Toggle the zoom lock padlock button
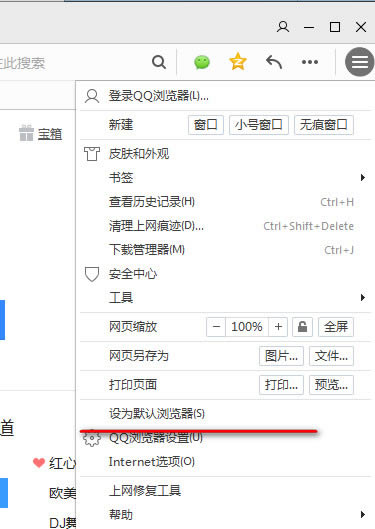Viewport: 375px width, 529px height. (x=302, y=327)
